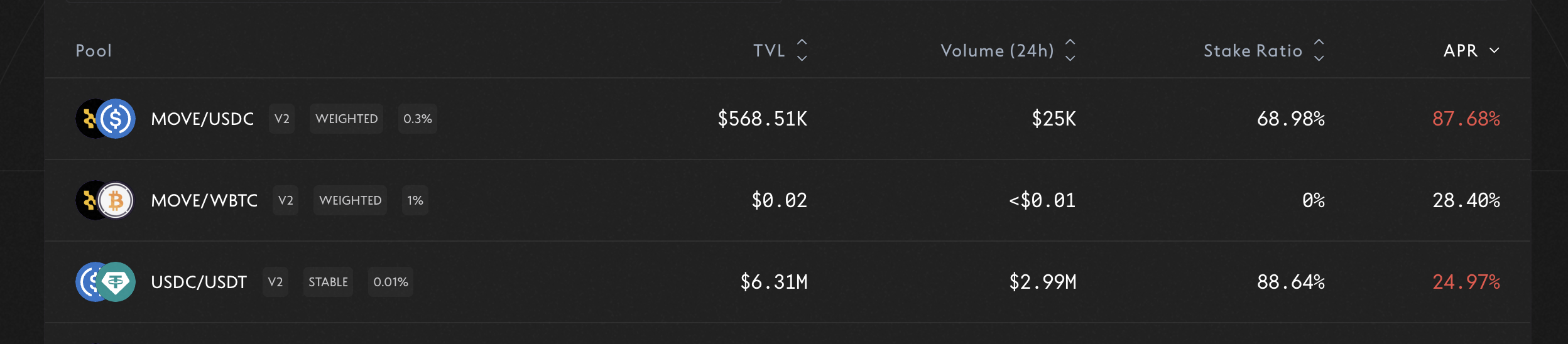Click the 0.01% fee badge

(390, 282)
